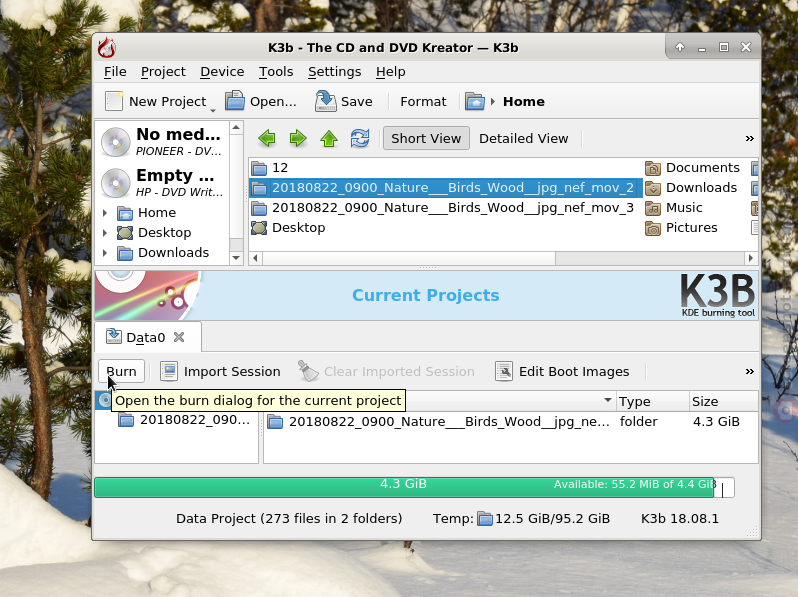Open the Tools menu
Viewport: 798px width, 597px height.
276,72
